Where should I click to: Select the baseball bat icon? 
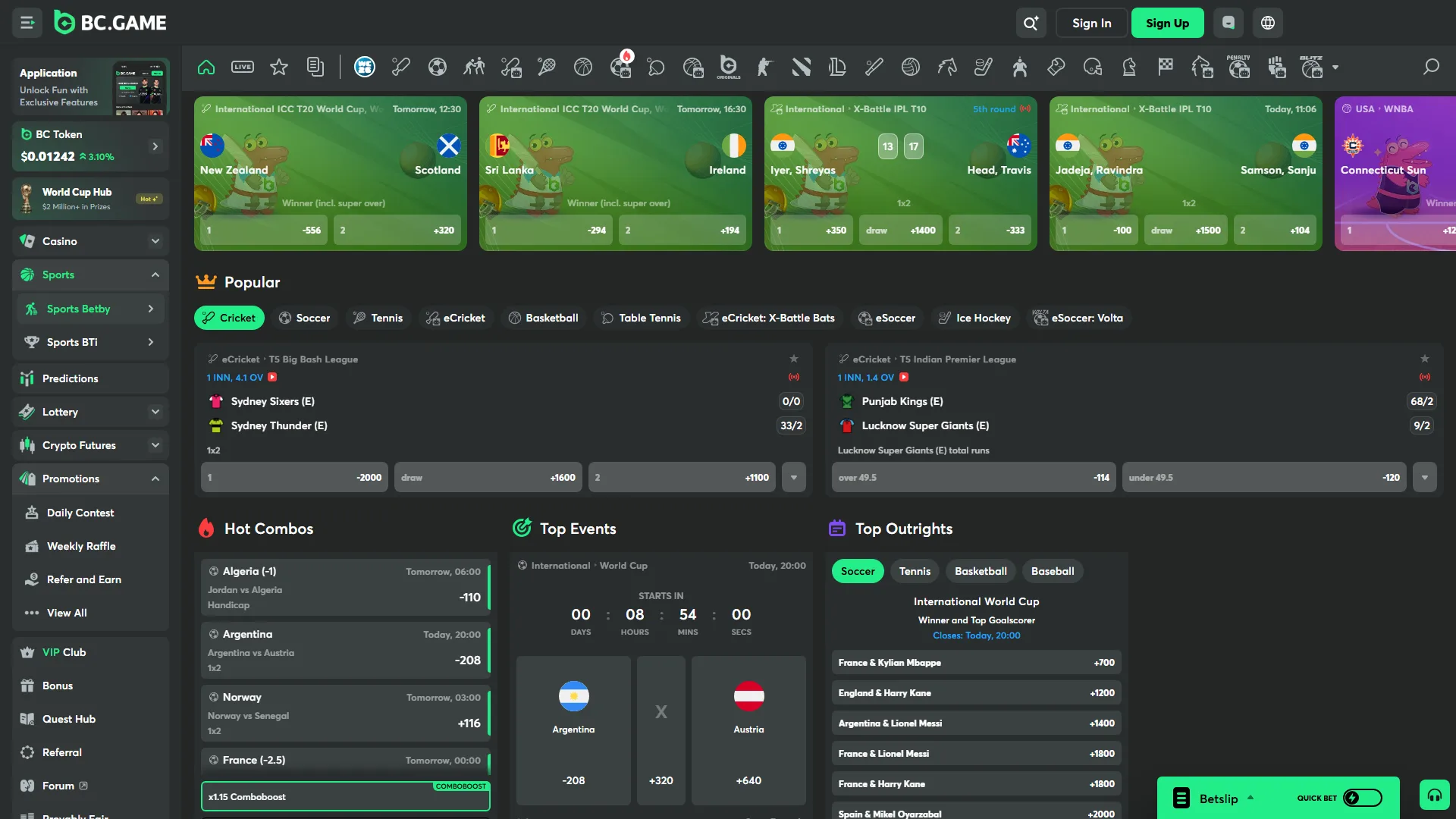point(874,67)
